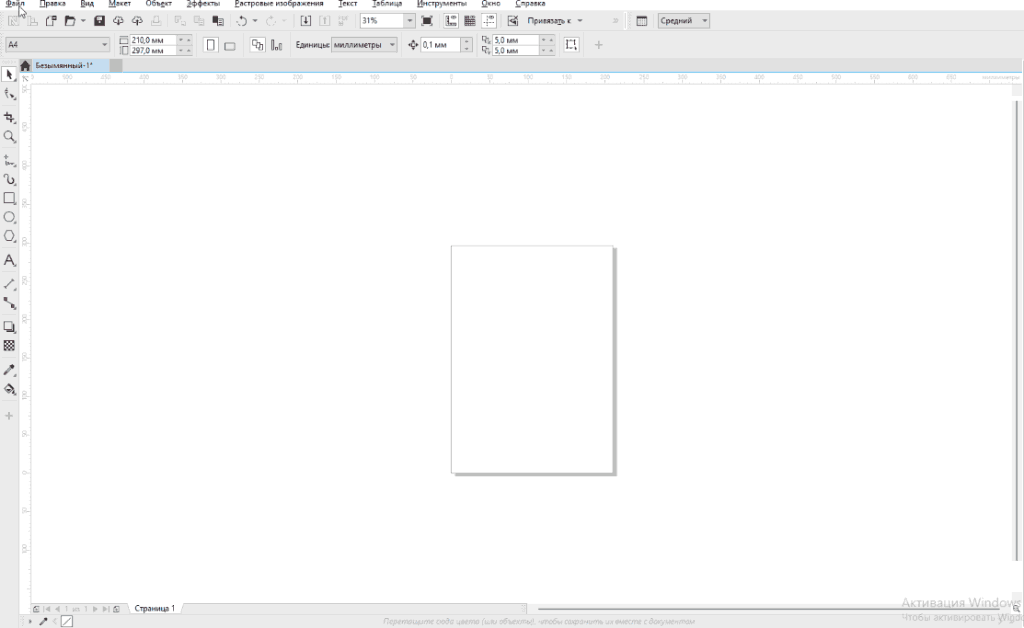Open the units миллиметры dropdown
Image resolution: width=1024 pixels, height=628 pixels.
click(x=392, y=45)
